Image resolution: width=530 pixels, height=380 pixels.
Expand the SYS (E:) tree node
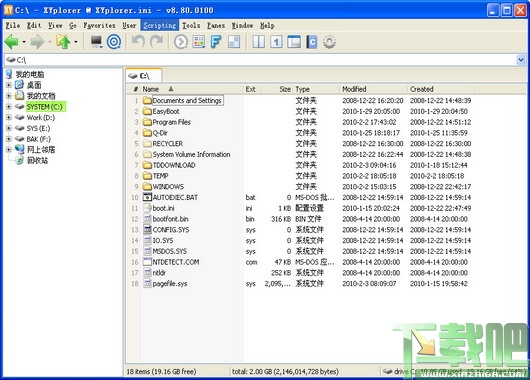(x=9, y=128)
